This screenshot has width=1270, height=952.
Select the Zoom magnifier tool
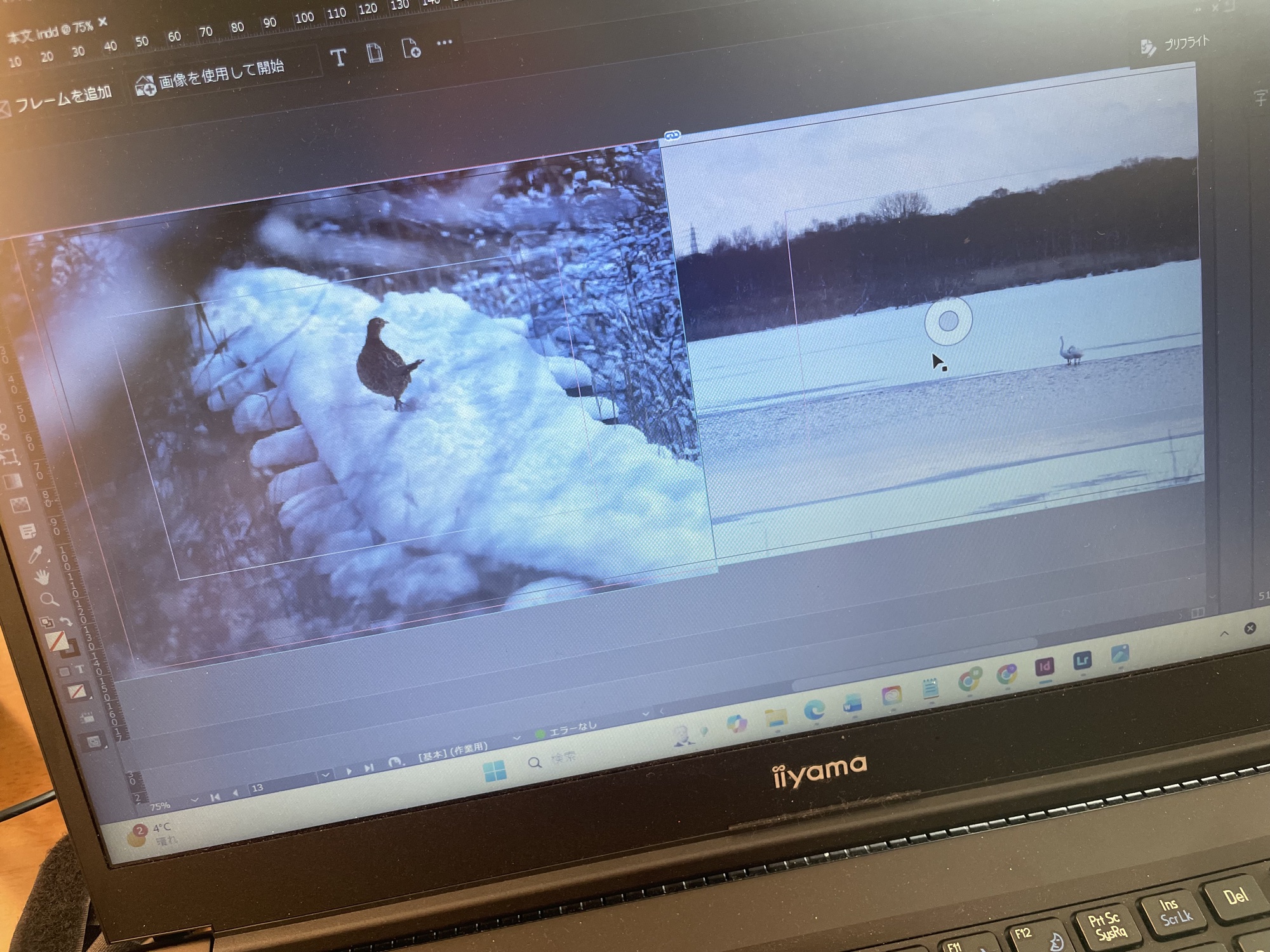[48, 599]
